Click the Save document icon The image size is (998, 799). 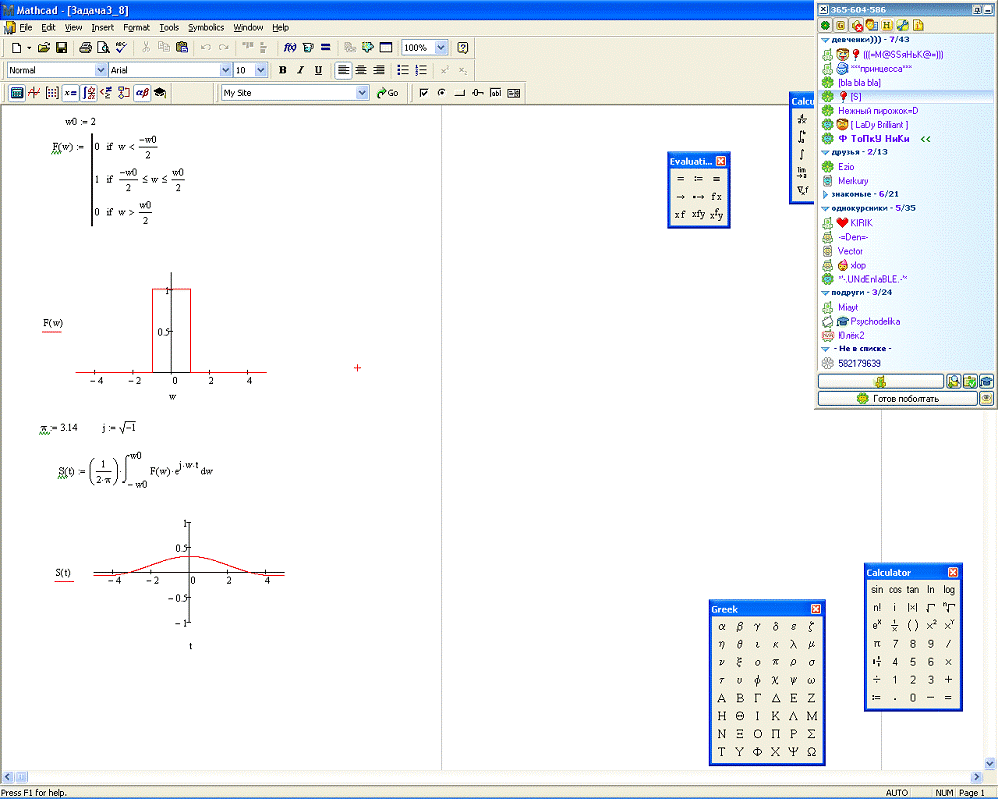pos(61,47)
